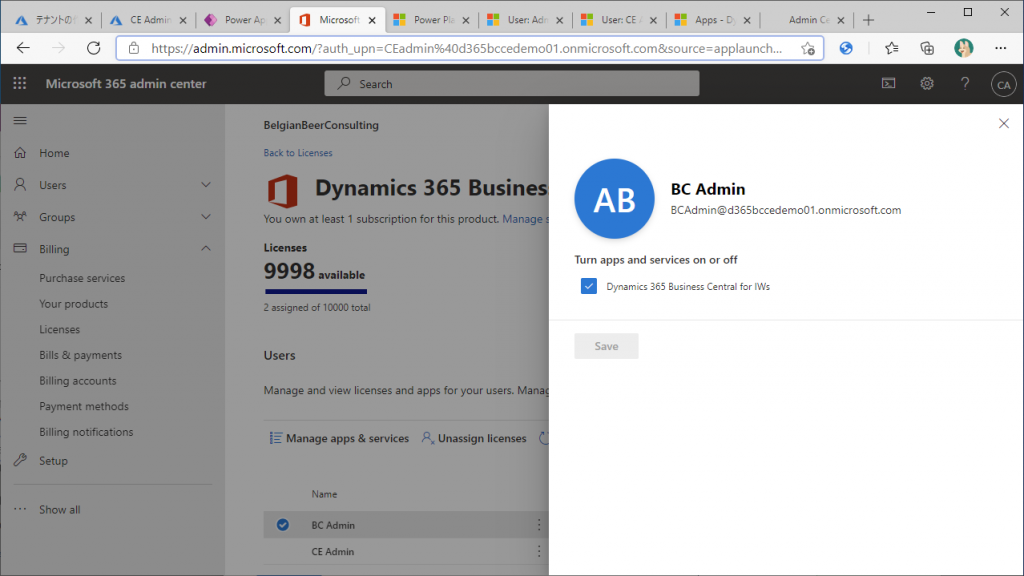Collapse the Billing section chevron

click(206, 249)
